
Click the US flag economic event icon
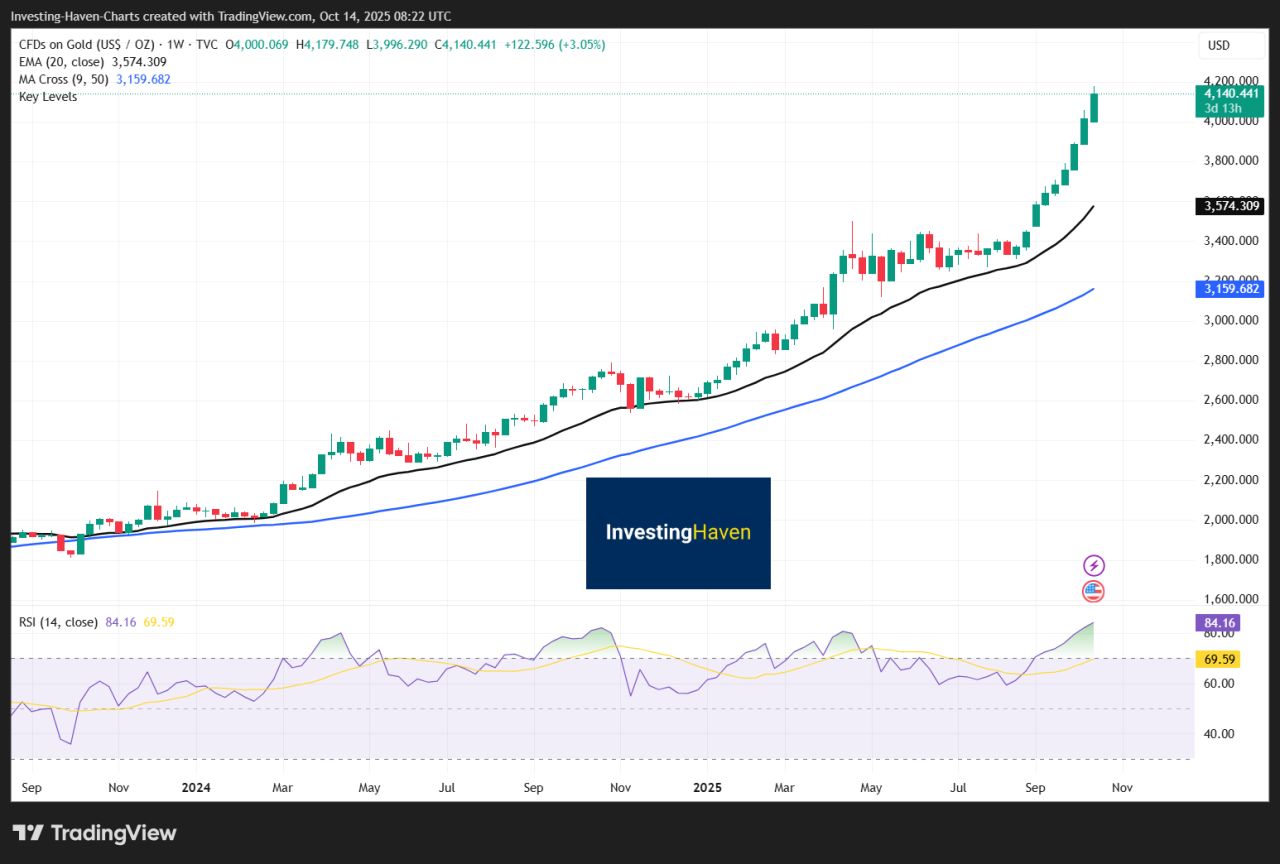pos(1093,591)
